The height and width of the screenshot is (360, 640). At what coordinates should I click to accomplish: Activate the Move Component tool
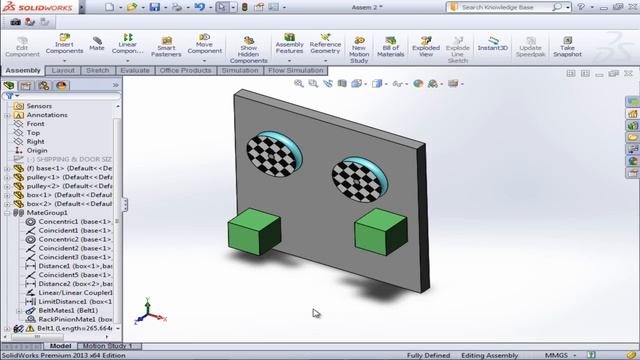coord(204,44)
